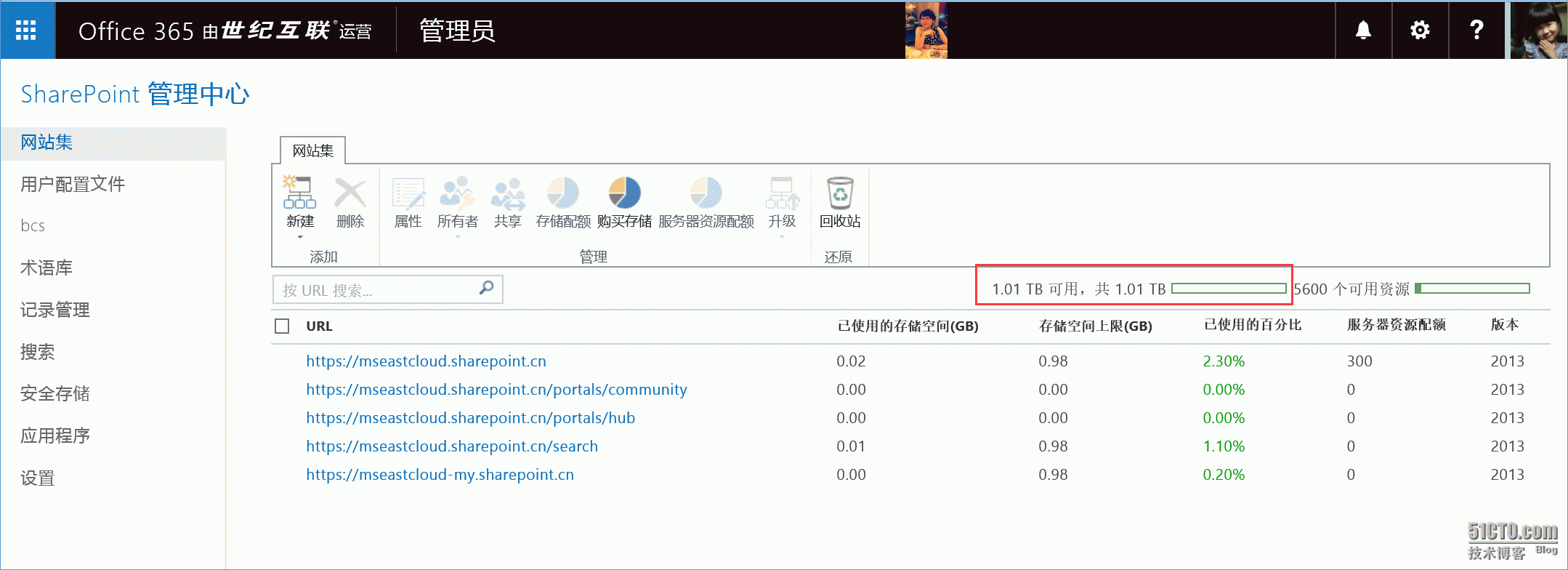This screenshot has width=1568, height=570.
Task: Open the mseastcloud-my.sharepoint.cn link
Action: tap(440, 474)
